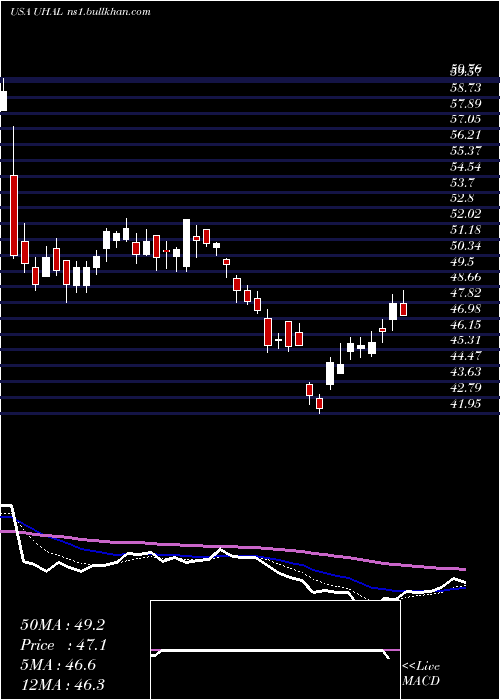Image resolution: width=500 pixels, height=700 pixels.
Task: Click the 53.7 price axis label
Action: click(462, 182)
